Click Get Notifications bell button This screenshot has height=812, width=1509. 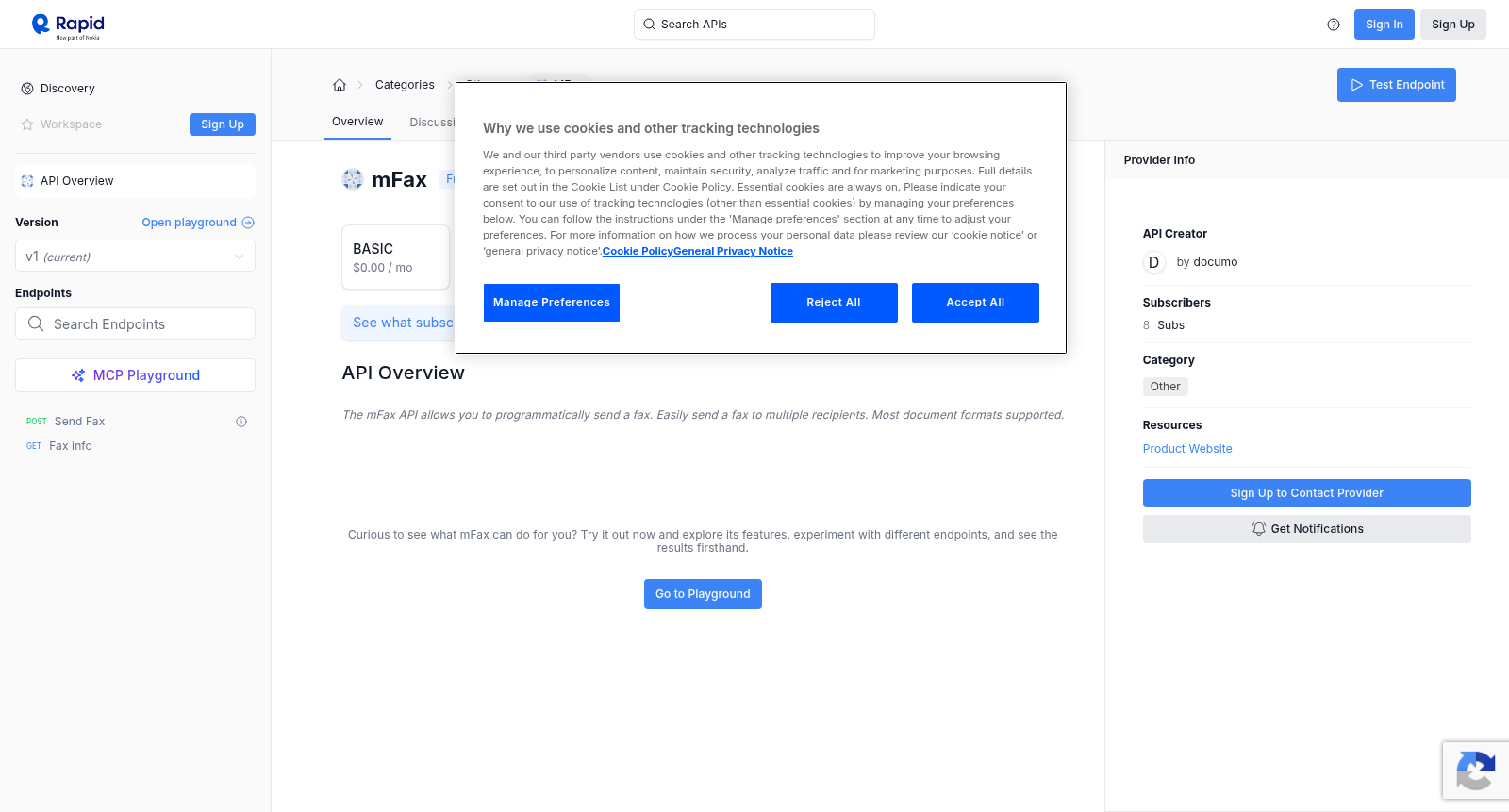point(1306,529)
